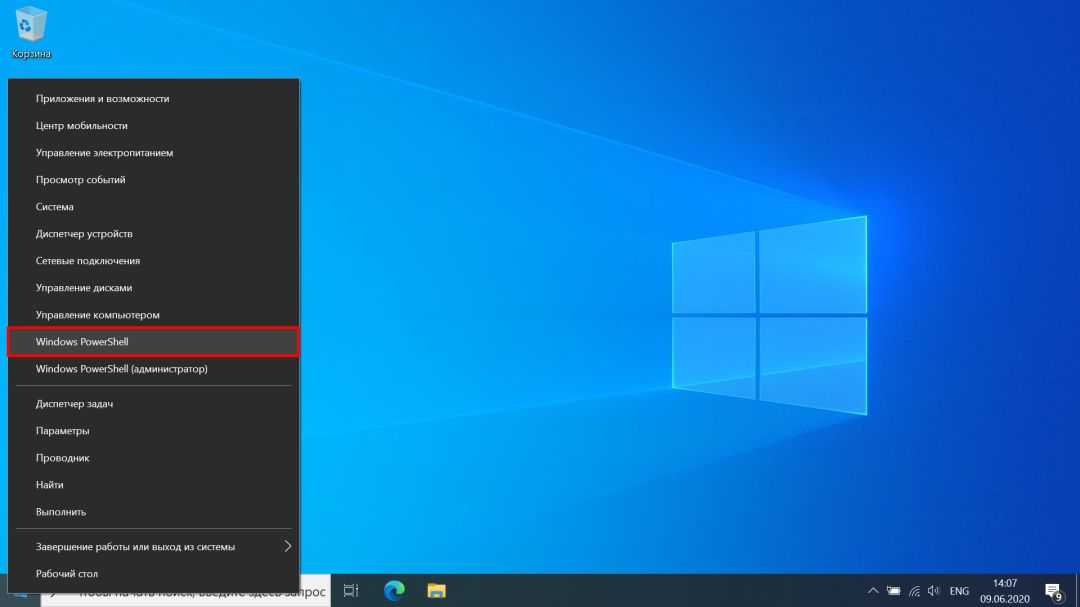1080x607 pixels.
Task: Open 'Диспетчер устройств' from the menu
Action: [153, 234]
